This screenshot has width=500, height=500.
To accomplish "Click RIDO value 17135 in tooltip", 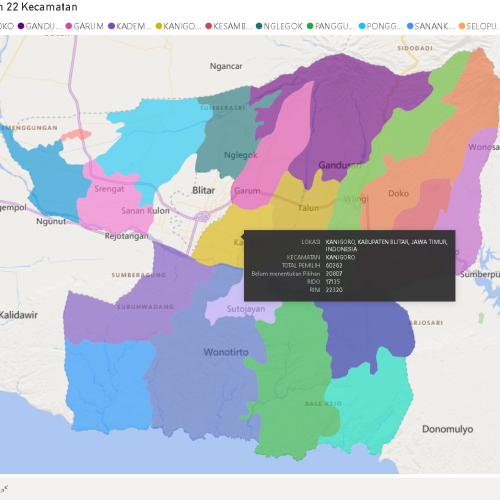I will tap(333, 282).
